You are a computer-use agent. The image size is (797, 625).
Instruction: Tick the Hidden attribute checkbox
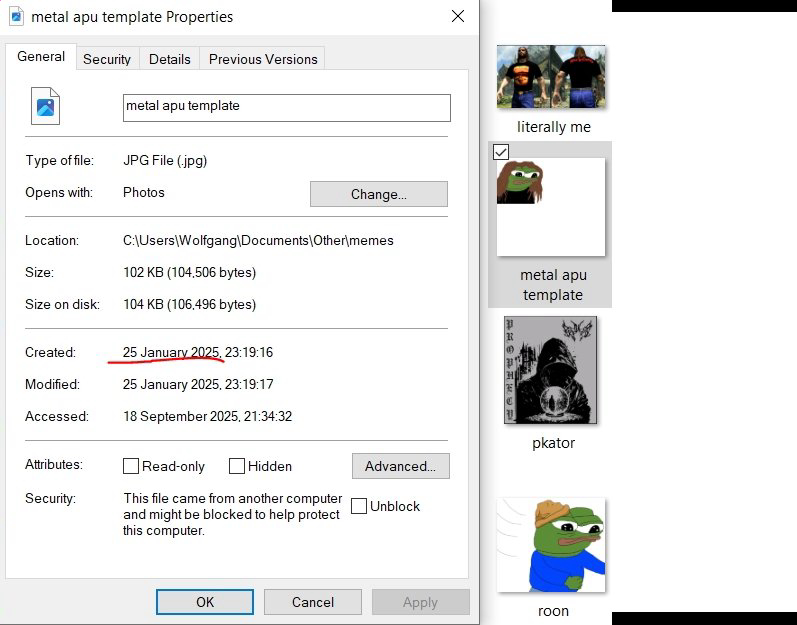237,466
